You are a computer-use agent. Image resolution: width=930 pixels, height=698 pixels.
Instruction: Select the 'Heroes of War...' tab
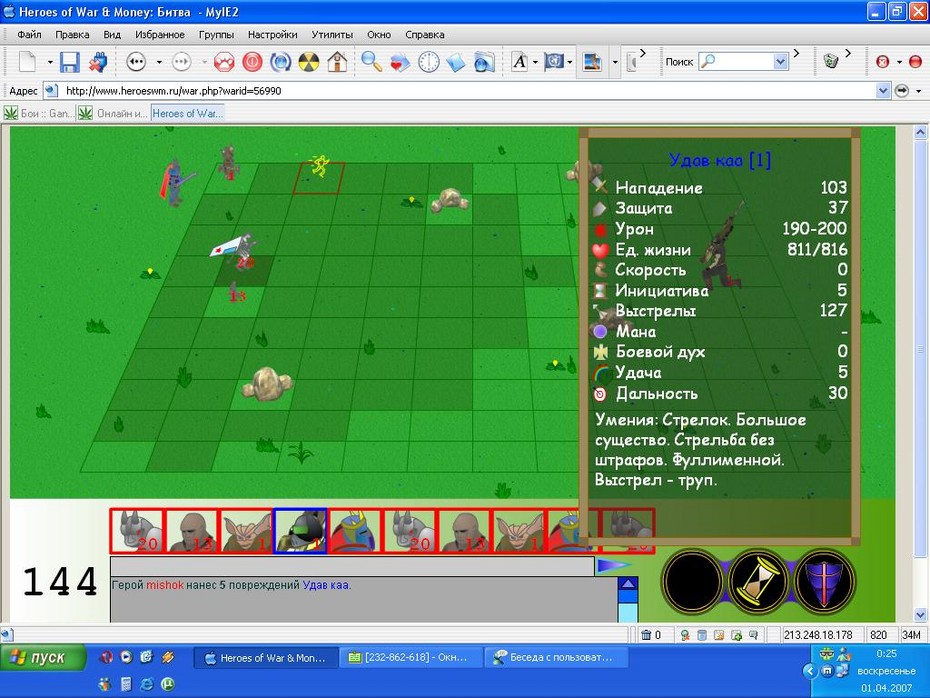187,113
